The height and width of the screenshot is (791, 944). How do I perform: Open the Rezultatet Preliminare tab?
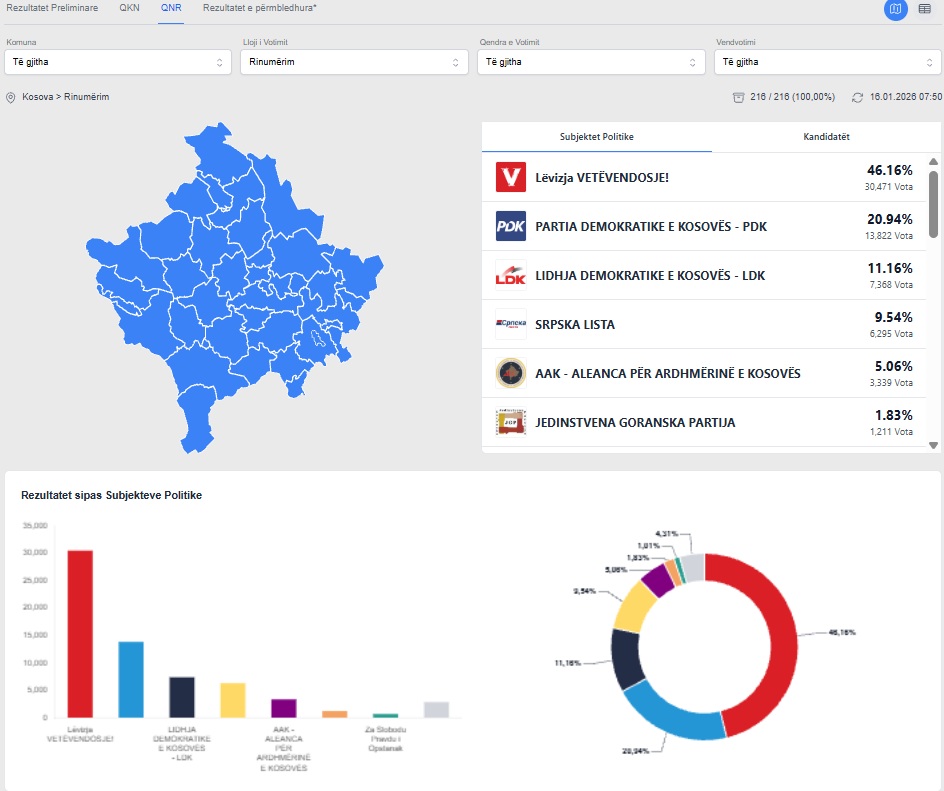pyautogui.click(x=52, y=8)
